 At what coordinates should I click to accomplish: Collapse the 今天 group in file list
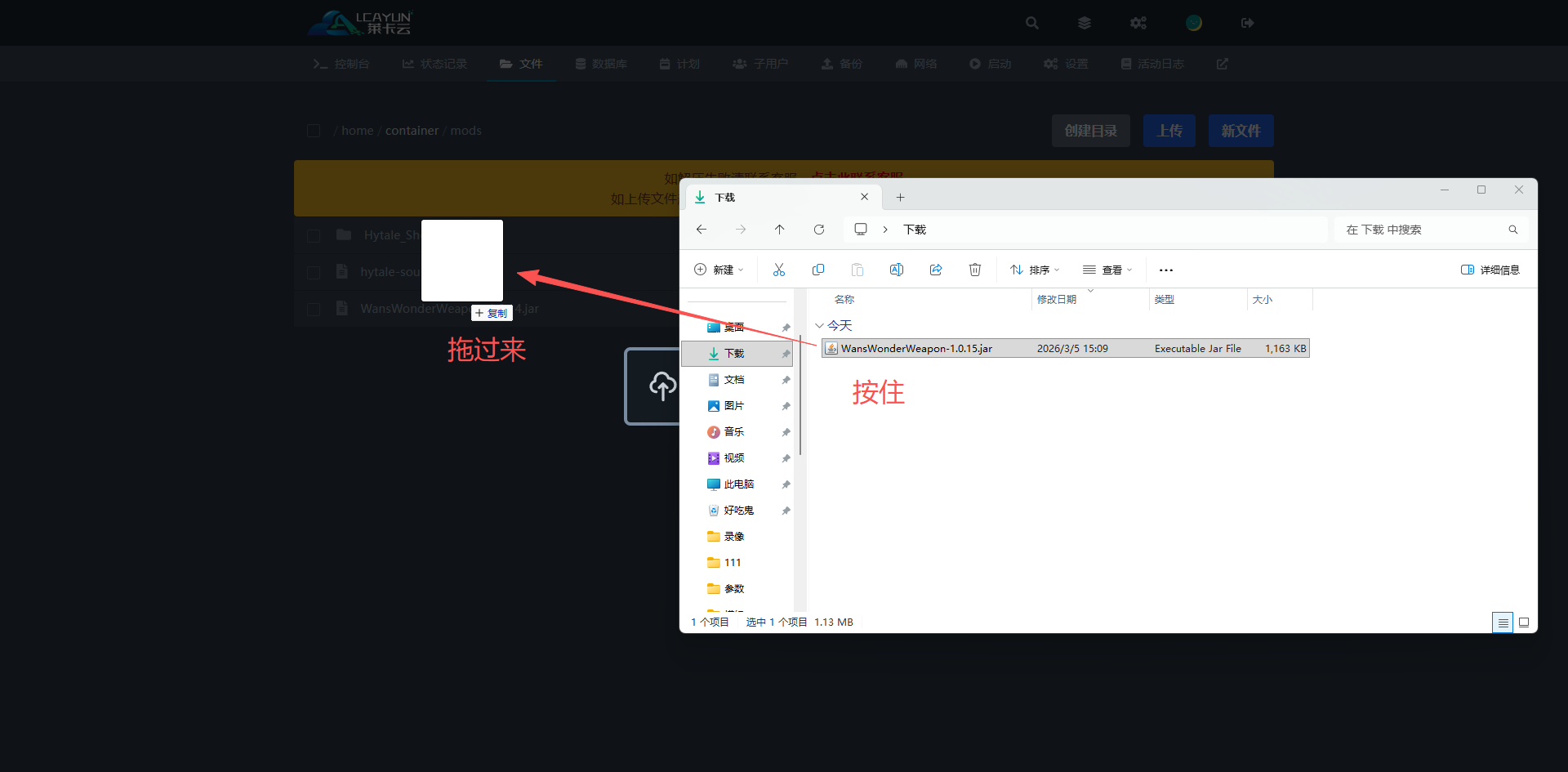(819, 325)
